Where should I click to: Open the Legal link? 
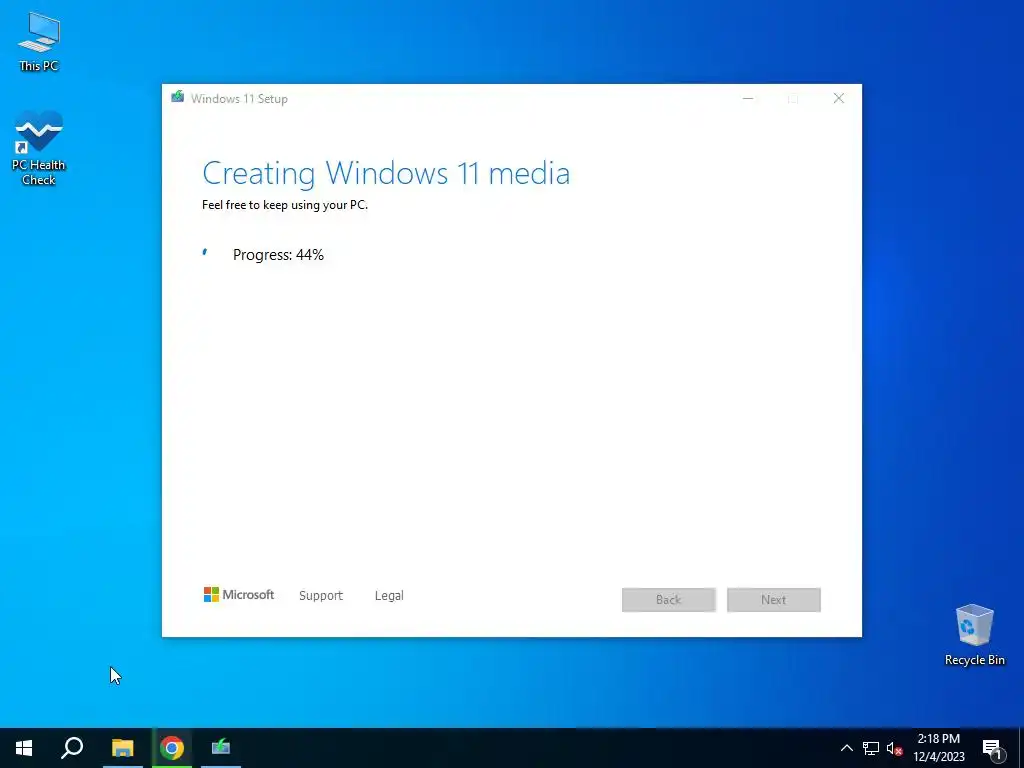(x=389, y=596)
